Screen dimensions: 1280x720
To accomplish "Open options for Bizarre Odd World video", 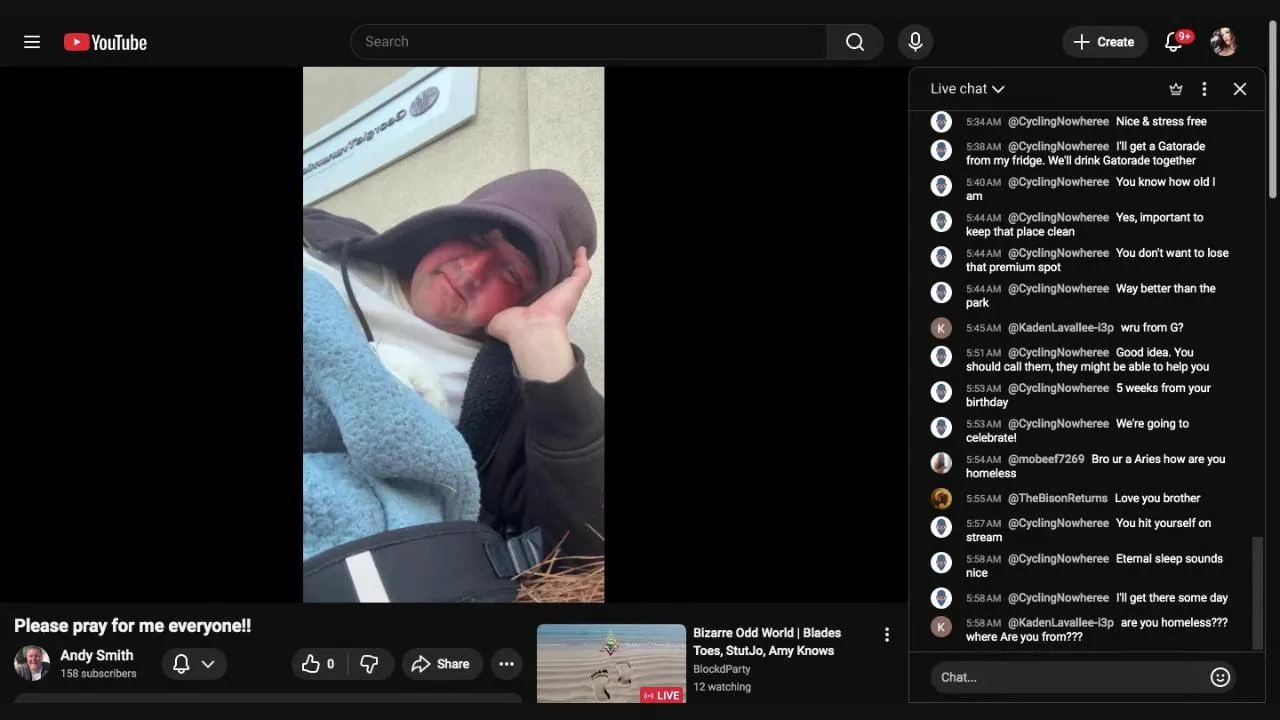I will (886, 635).
